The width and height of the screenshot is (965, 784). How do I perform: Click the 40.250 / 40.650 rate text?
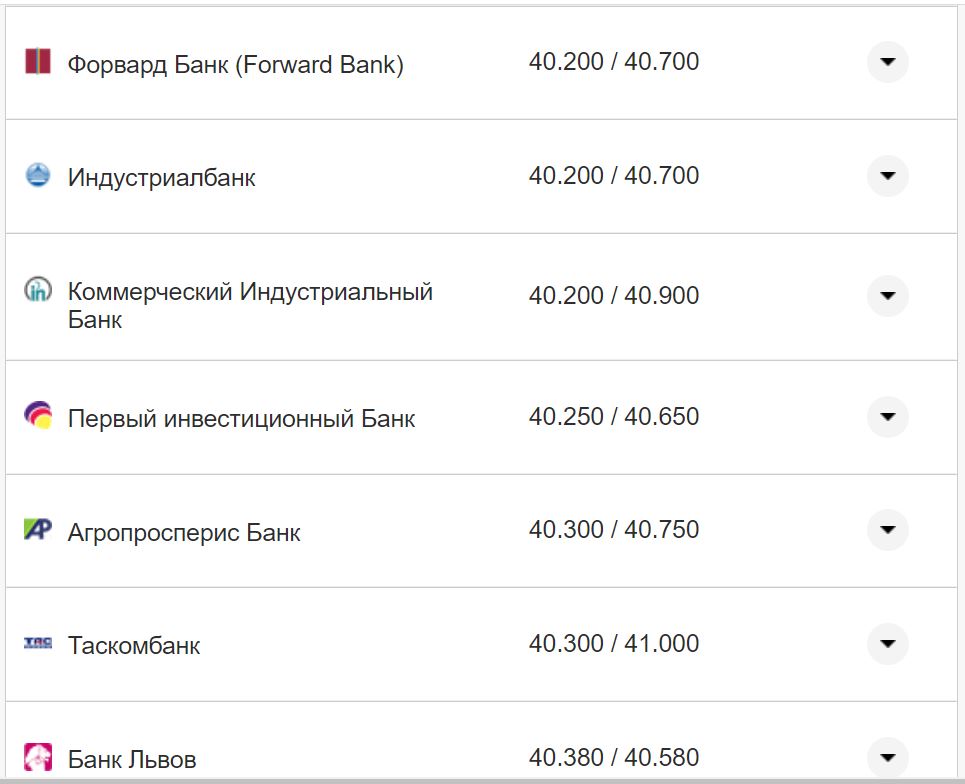(616, 417)
